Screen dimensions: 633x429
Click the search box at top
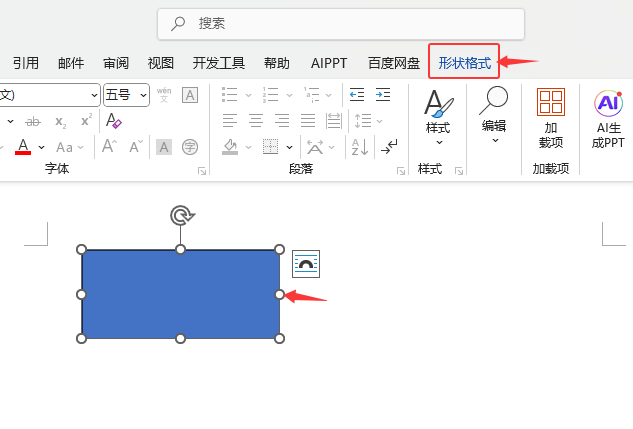coord(341,24)
